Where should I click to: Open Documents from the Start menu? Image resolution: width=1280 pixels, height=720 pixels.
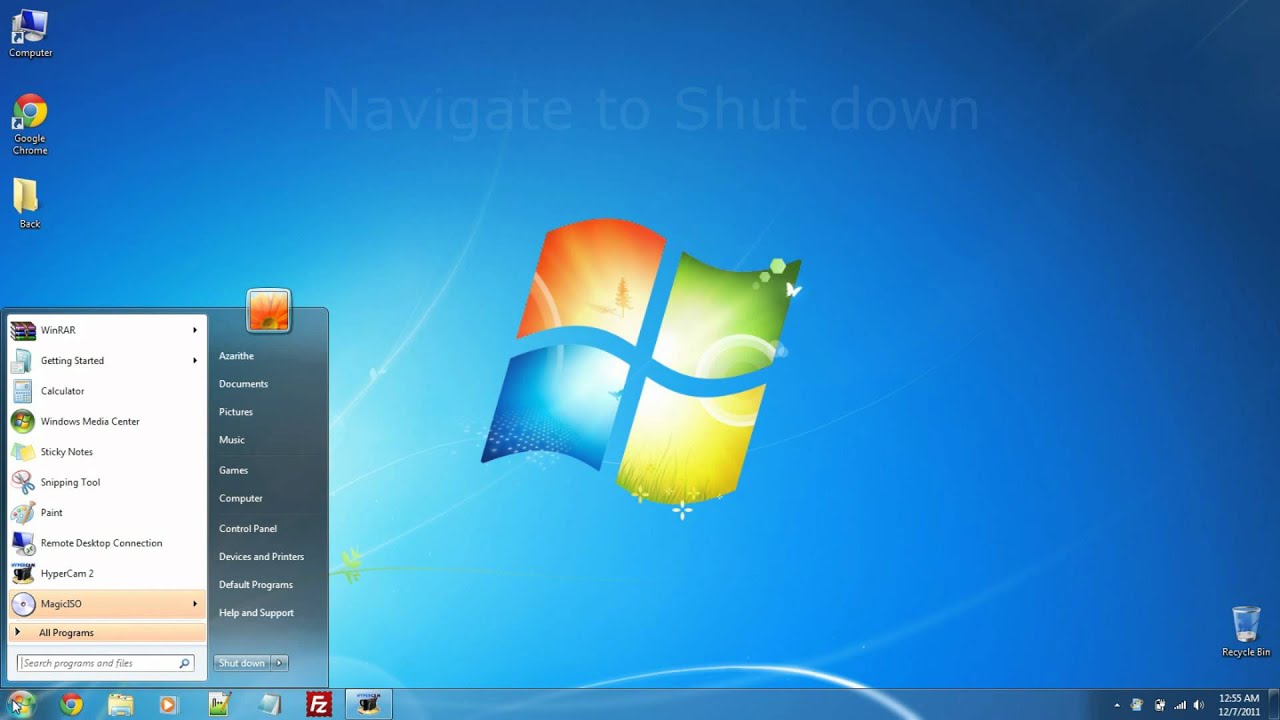click(244, 384)
